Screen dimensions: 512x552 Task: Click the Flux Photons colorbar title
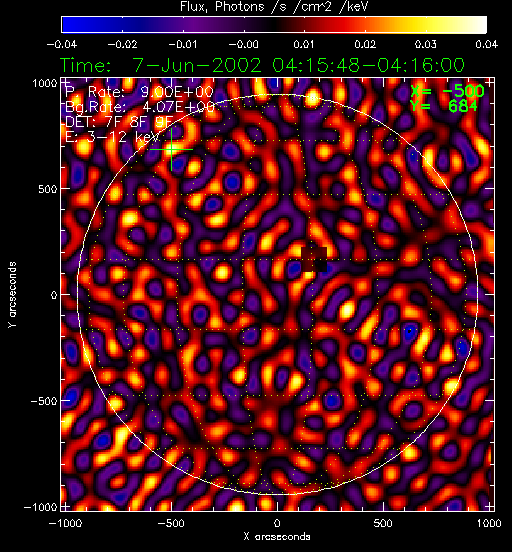coord(274,7)
